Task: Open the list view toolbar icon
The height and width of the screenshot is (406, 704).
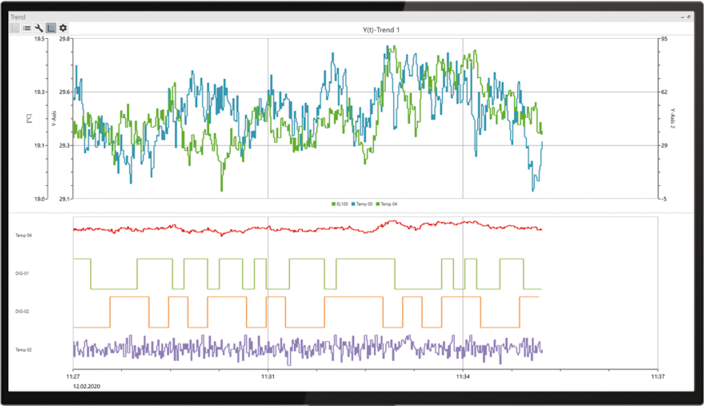Action: tap(27, 29)
